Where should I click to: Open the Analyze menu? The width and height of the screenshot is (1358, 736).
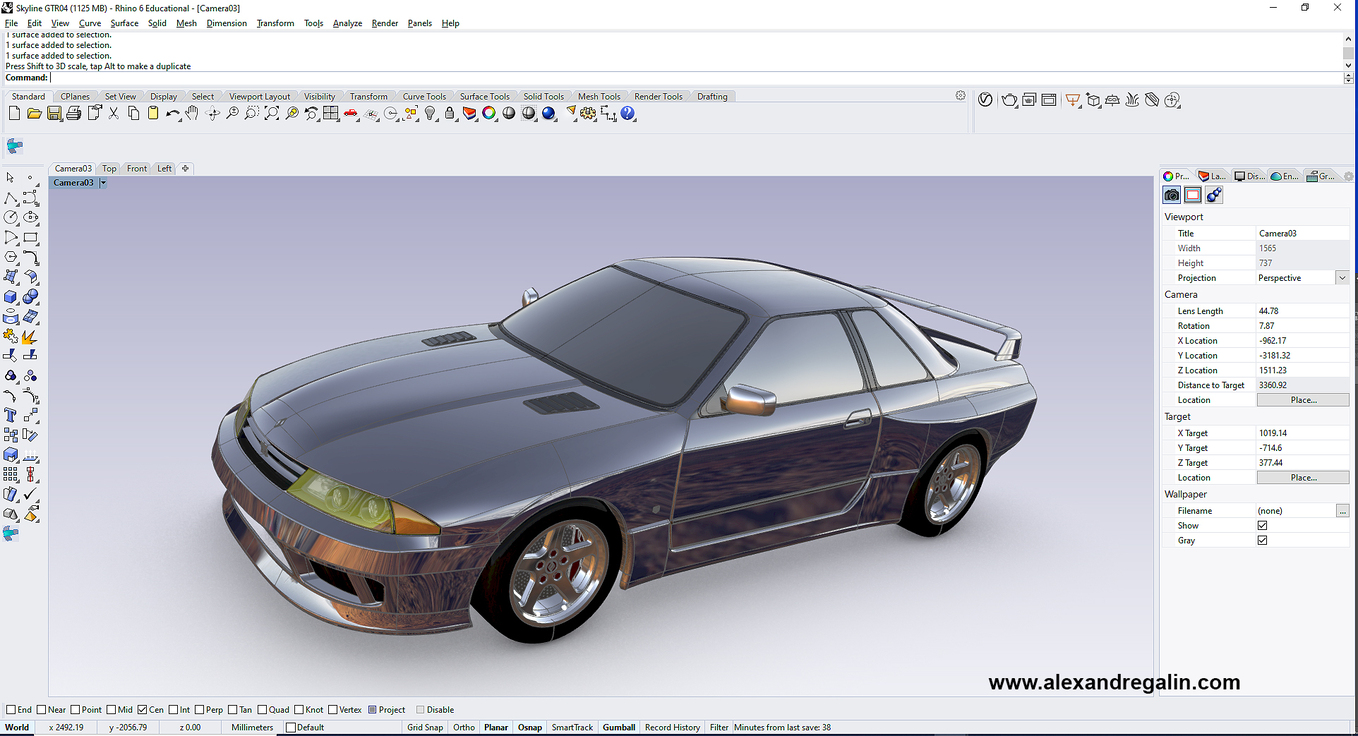click(x=347, y=23)
